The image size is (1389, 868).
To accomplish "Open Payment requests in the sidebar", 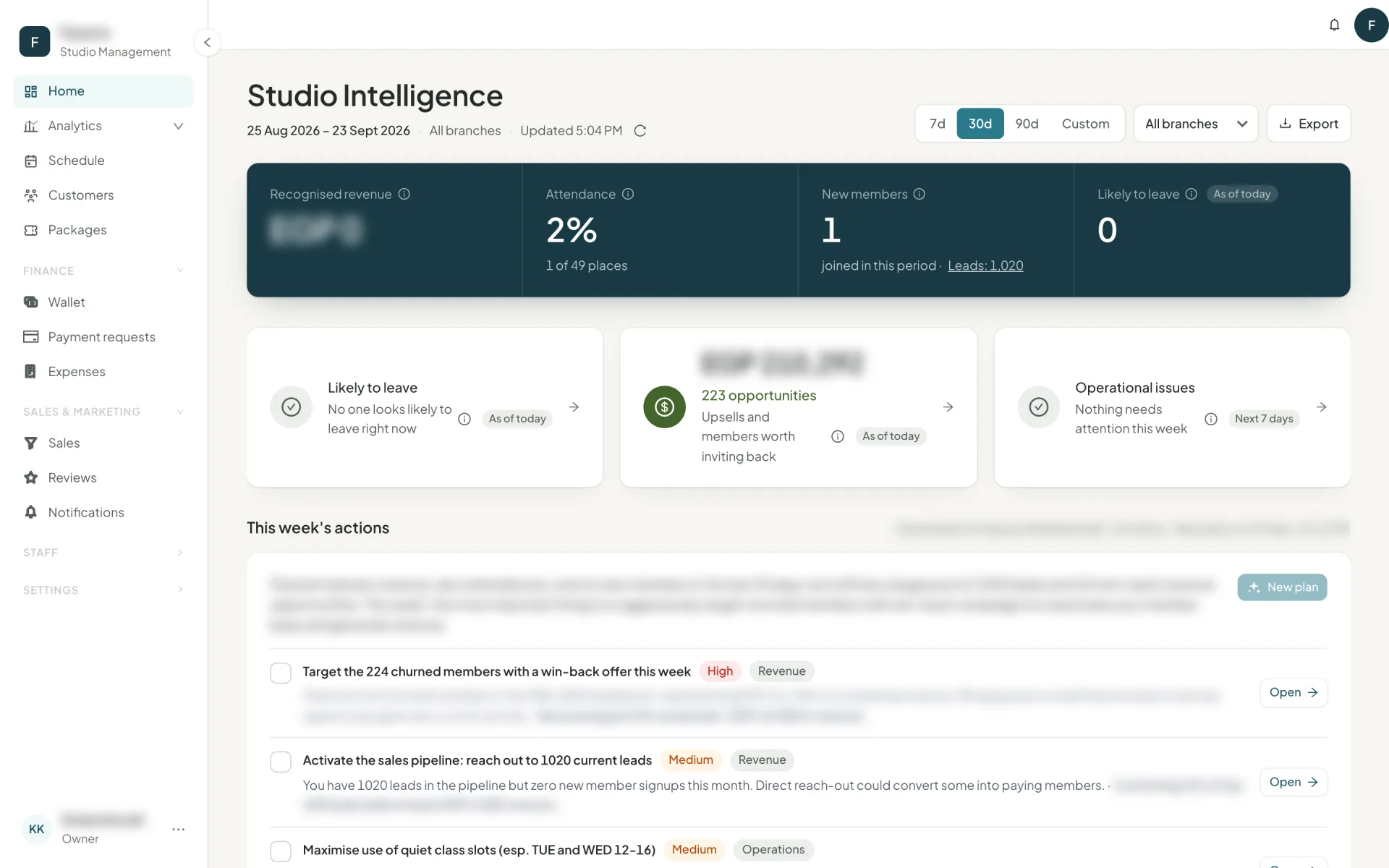I will [103, 337].
